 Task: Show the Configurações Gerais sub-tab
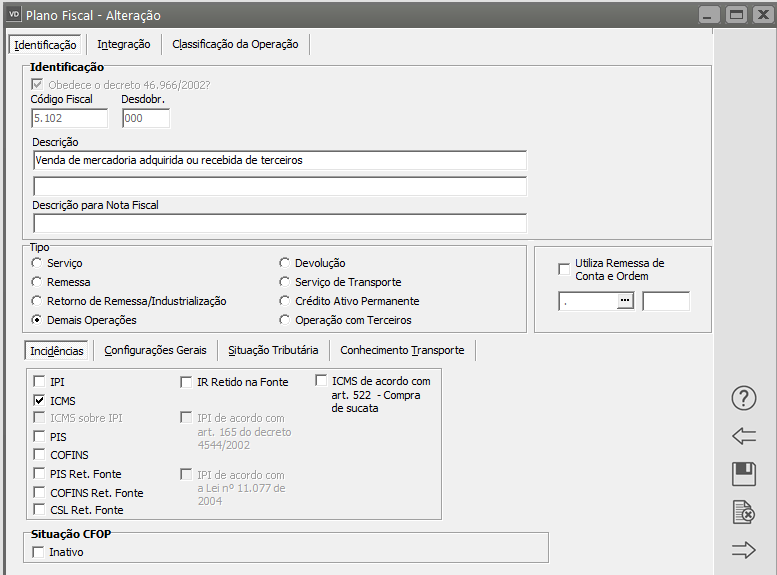[x=155, y=350]
